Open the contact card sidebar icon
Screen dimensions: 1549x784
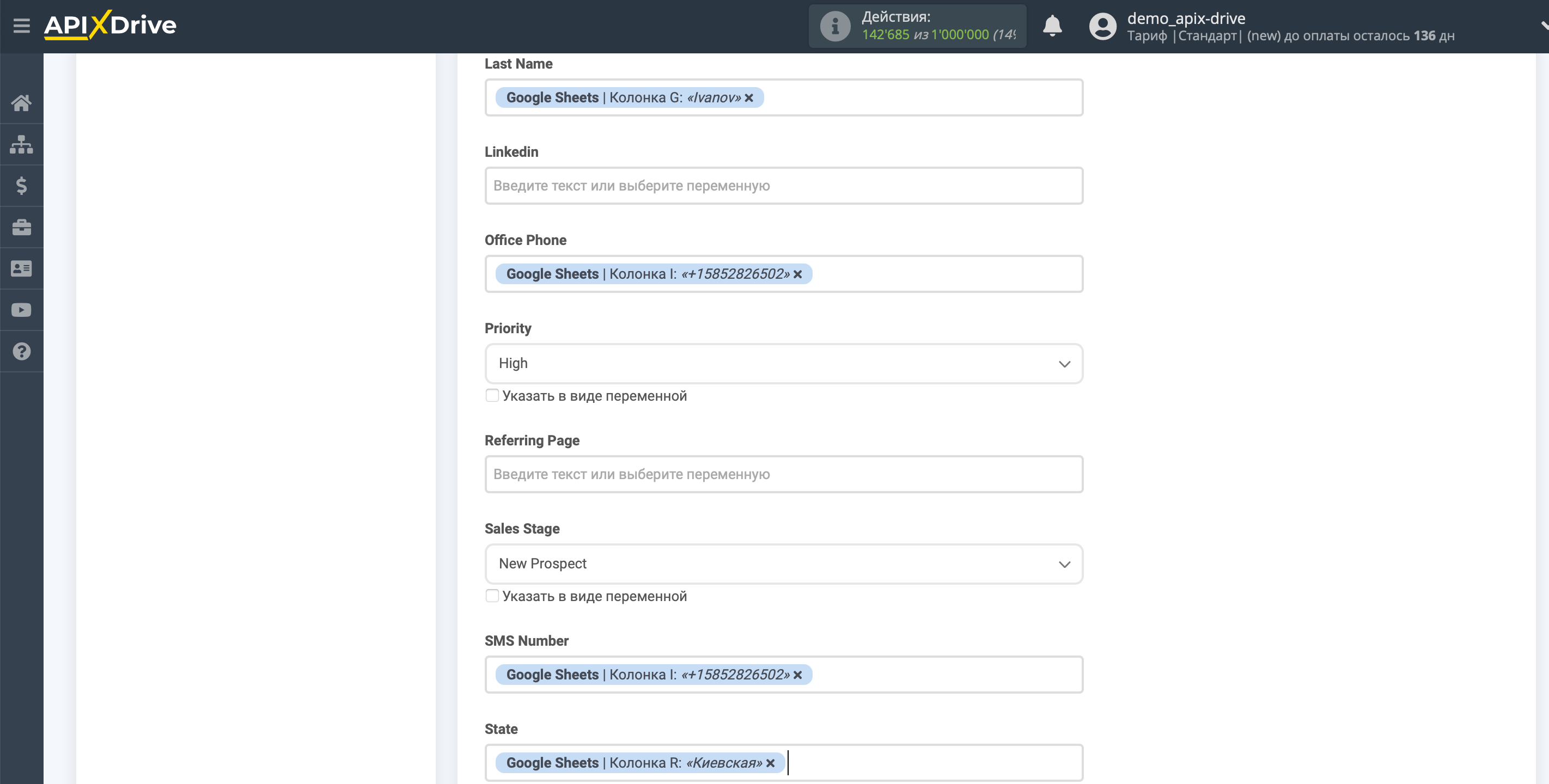coord(22,269)
